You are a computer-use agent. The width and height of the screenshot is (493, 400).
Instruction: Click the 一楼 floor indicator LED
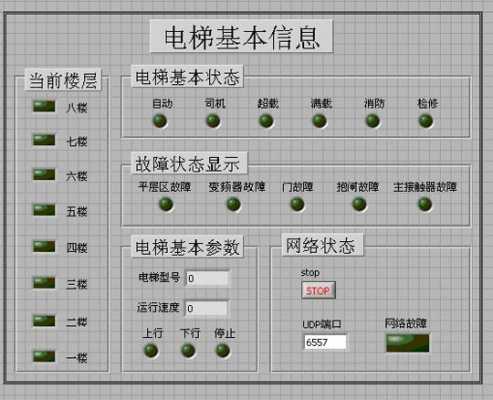tap(44, 356)
